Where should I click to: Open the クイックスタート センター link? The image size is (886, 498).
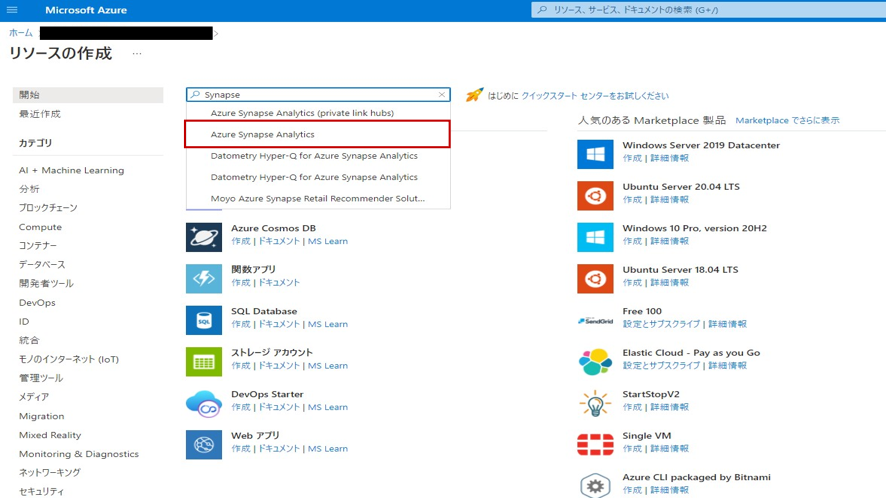pos(594,96)
